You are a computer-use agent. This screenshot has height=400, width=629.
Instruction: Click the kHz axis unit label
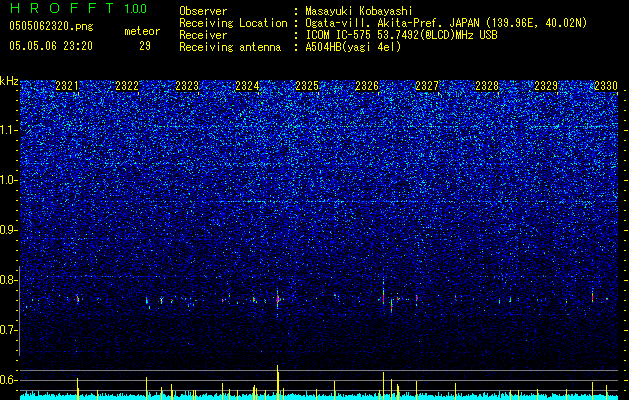9,81
